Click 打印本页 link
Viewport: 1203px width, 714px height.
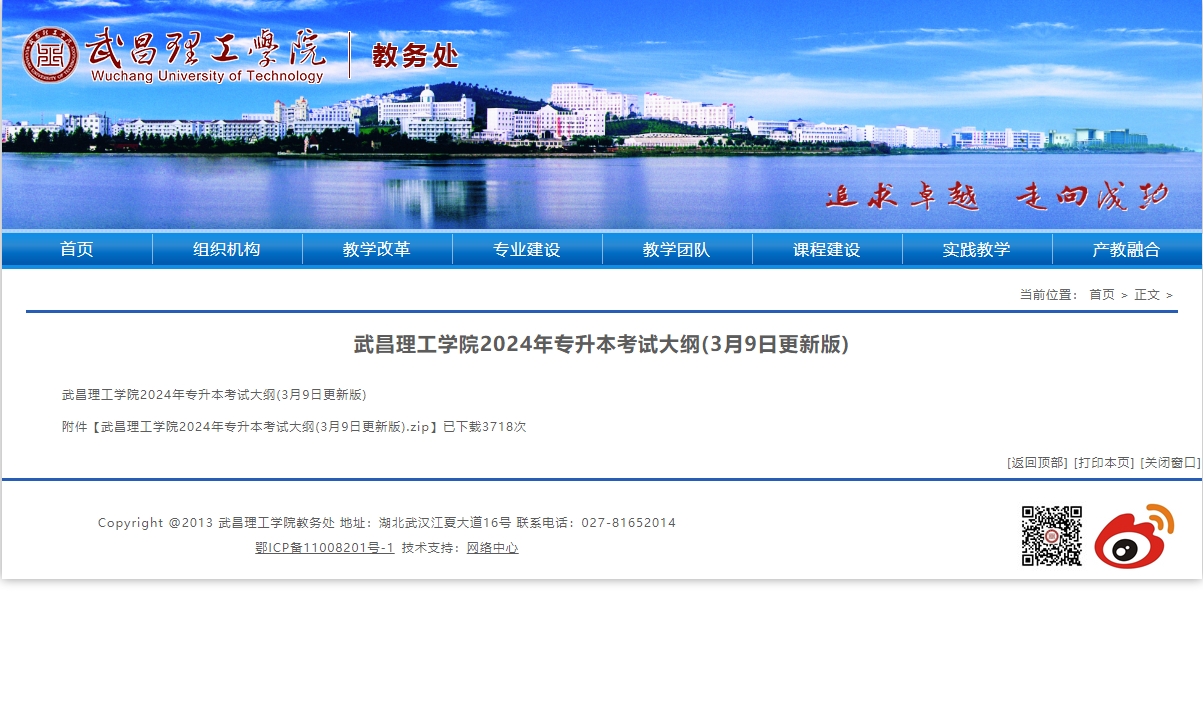pyautogui.click(x=1104, y=462)
